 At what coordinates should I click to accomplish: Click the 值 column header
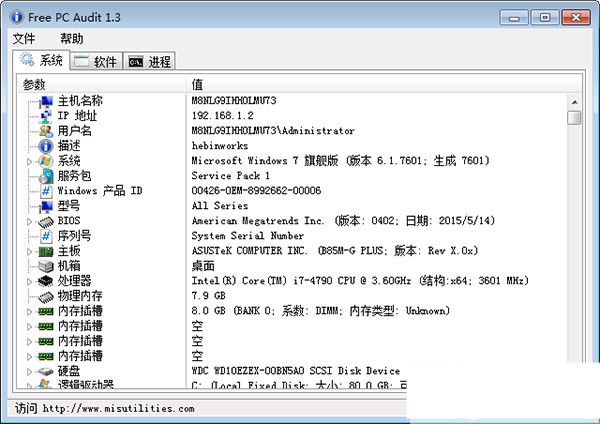[384, 84]
